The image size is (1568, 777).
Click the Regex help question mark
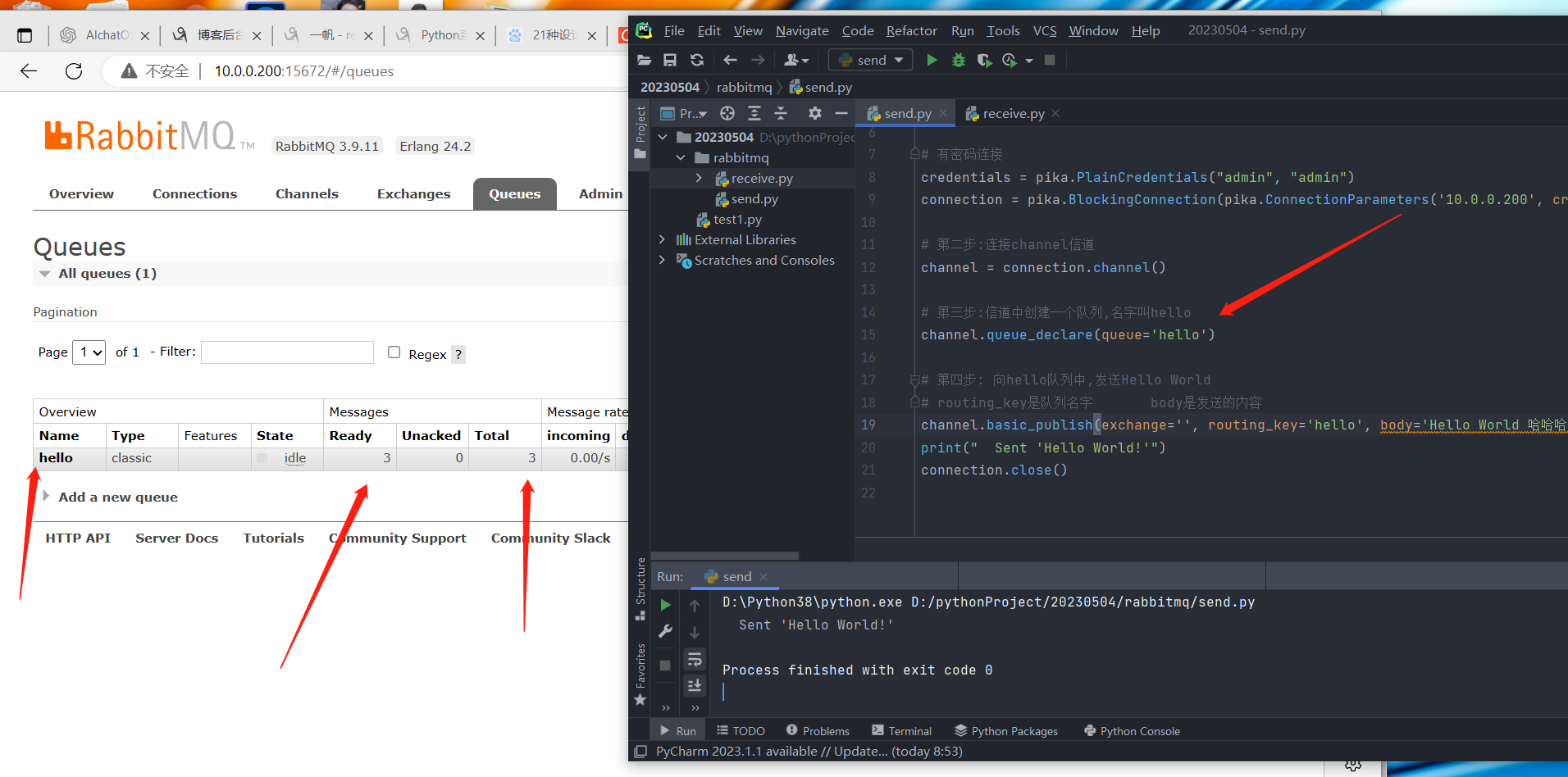pos(458,354)
